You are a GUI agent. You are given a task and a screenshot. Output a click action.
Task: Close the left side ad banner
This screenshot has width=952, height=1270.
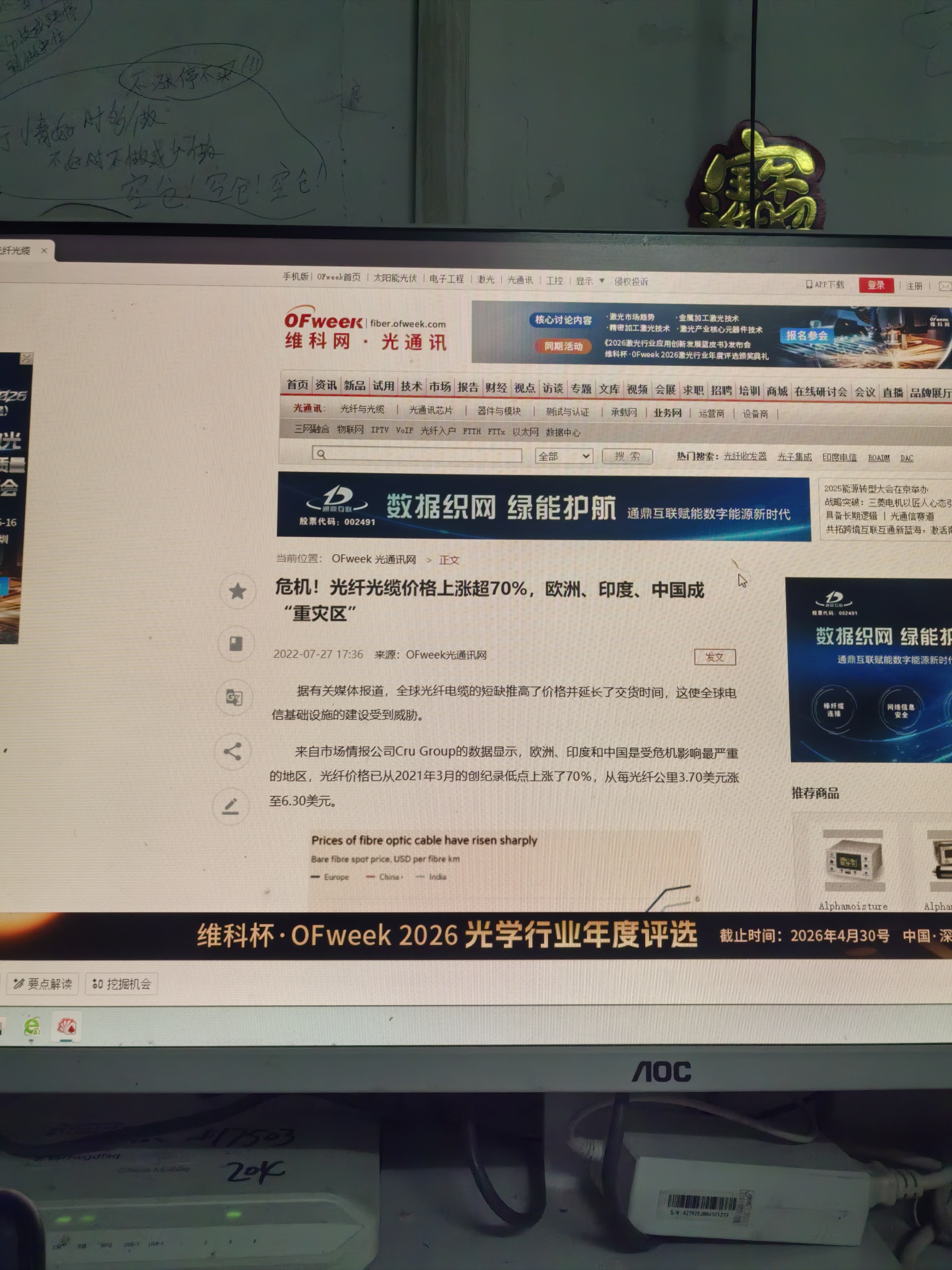pos(27,358)
